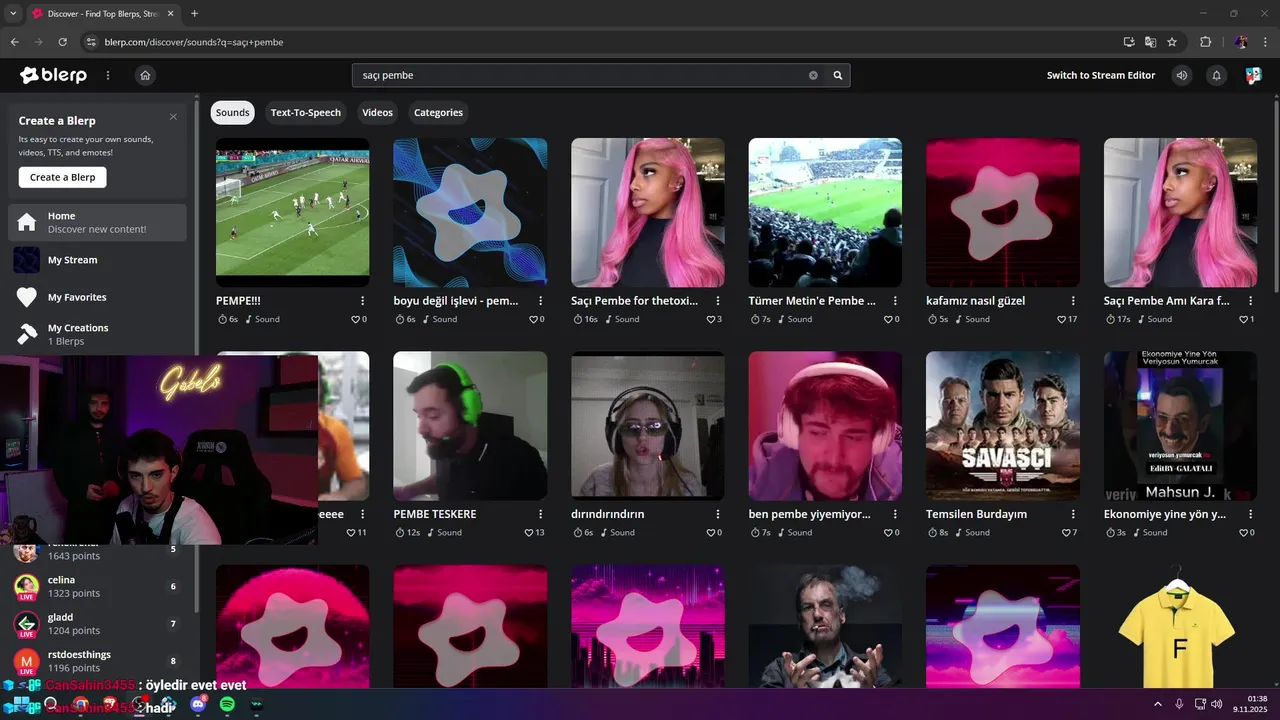Go back in Chrome
Screen dimensions: 1280x720
pos(14,42)
